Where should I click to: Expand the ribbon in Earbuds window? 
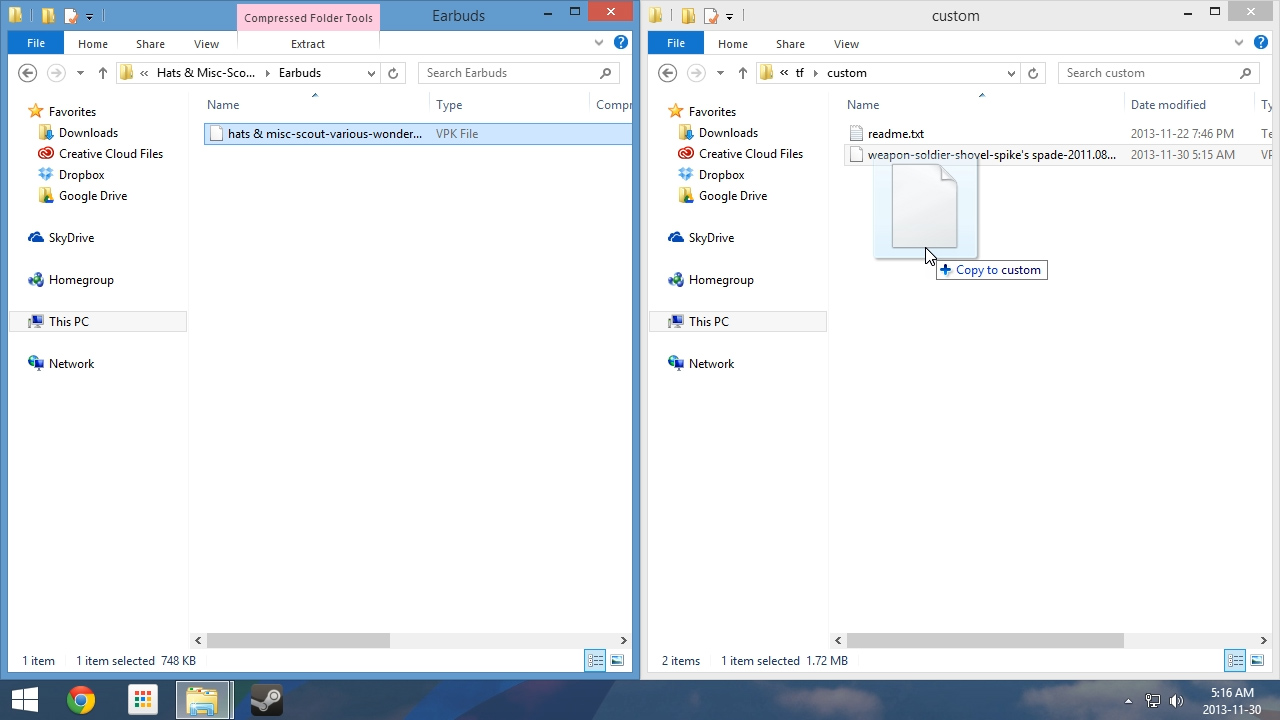600,43
